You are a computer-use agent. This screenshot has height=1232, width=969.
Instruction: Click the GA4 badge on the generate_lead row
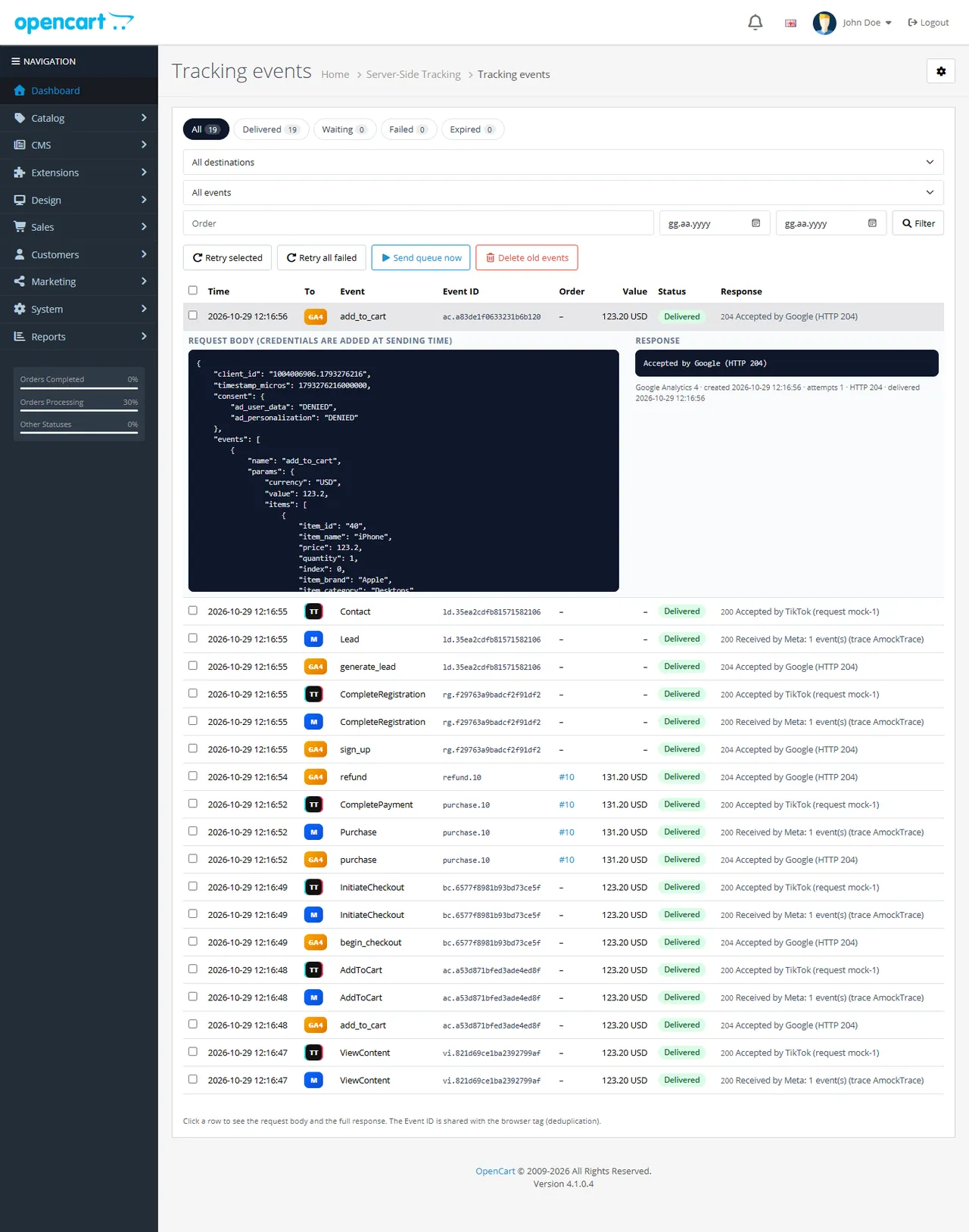pyautogui.click(x=316, y=667)
